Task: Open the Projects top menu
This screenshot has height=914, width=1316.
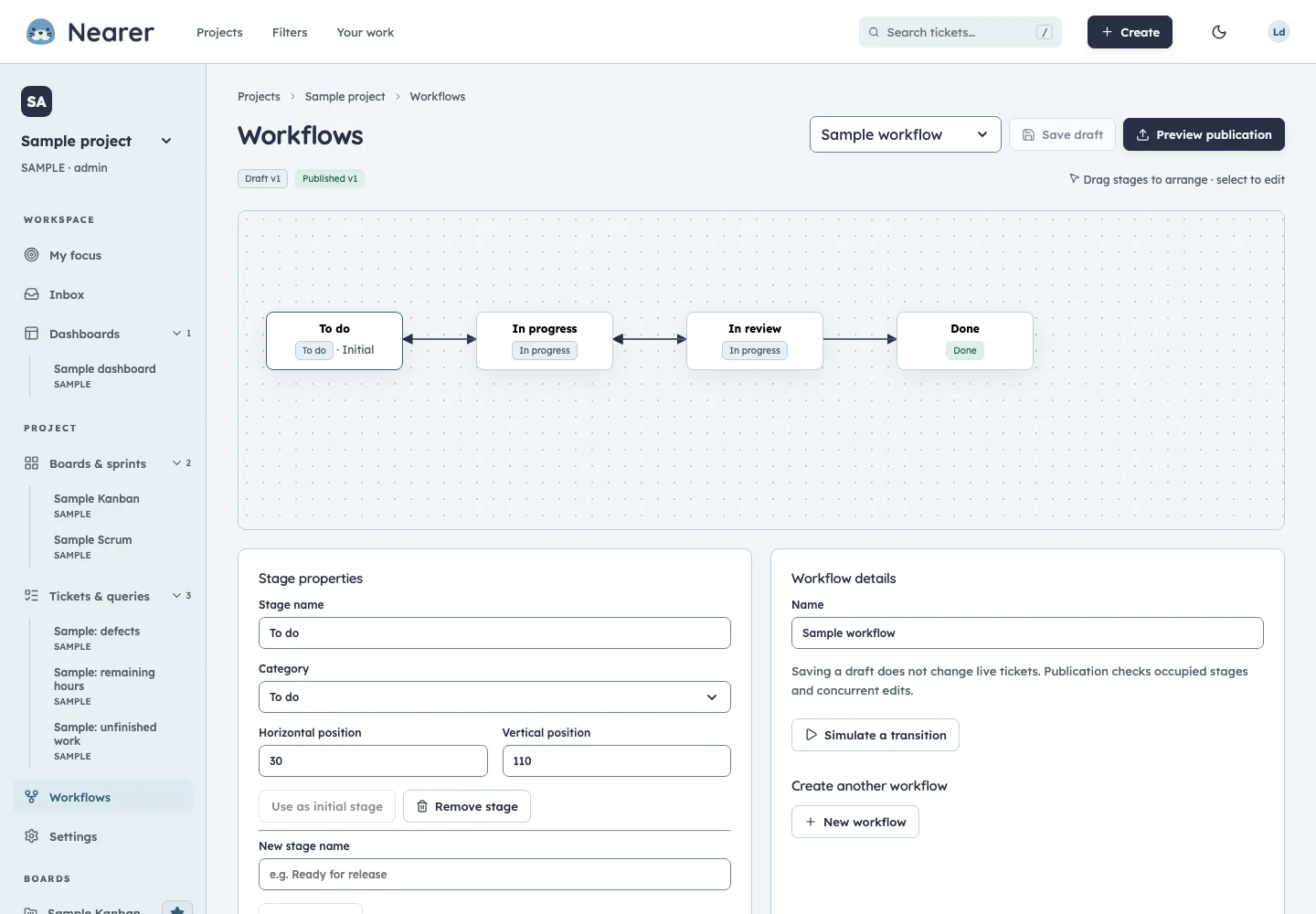Action: point(219,32)
